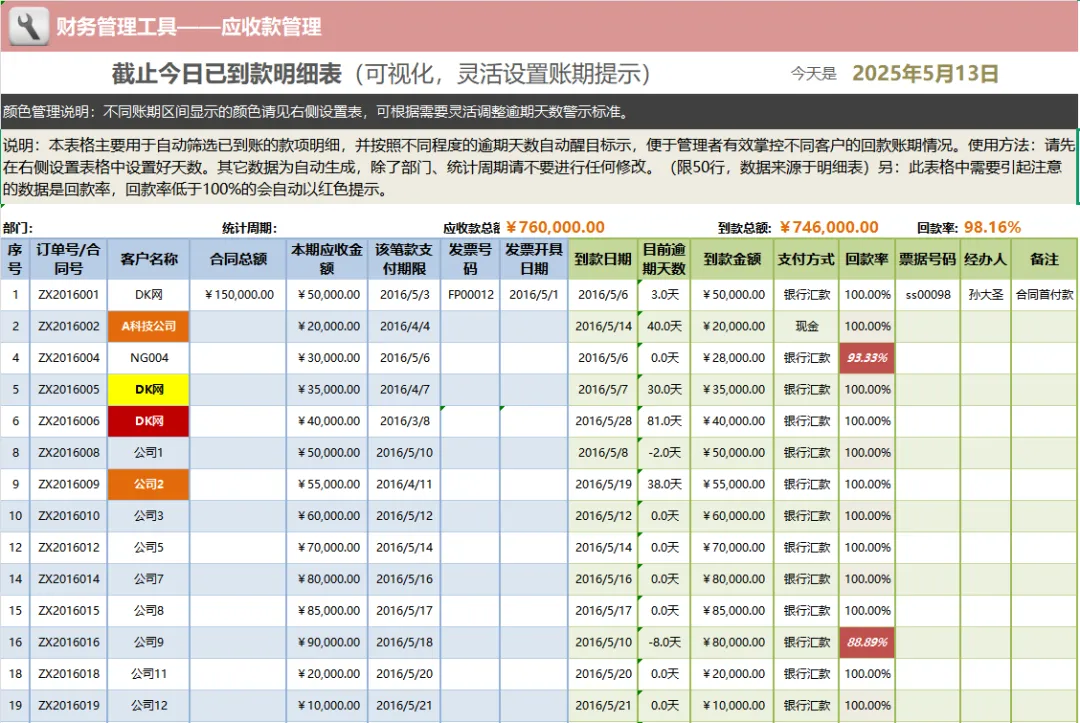Screen dimensions: 1080x723
Task: Click order number ZX2016016
Action: point(68,642)
